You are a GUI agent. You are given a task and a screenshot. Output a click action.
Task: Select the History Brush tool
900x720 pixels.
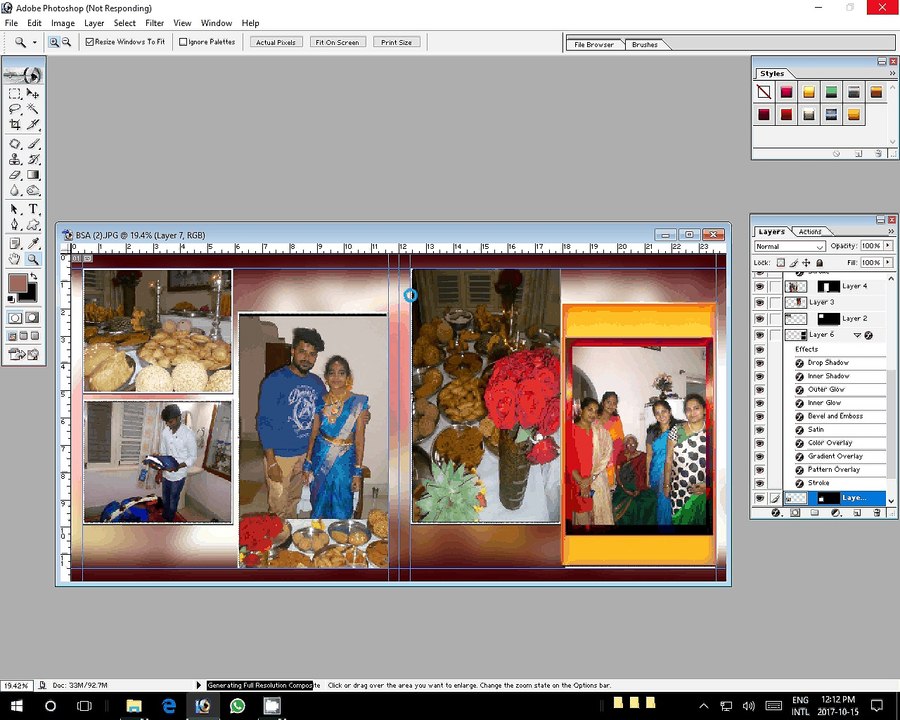pos(33,160)
